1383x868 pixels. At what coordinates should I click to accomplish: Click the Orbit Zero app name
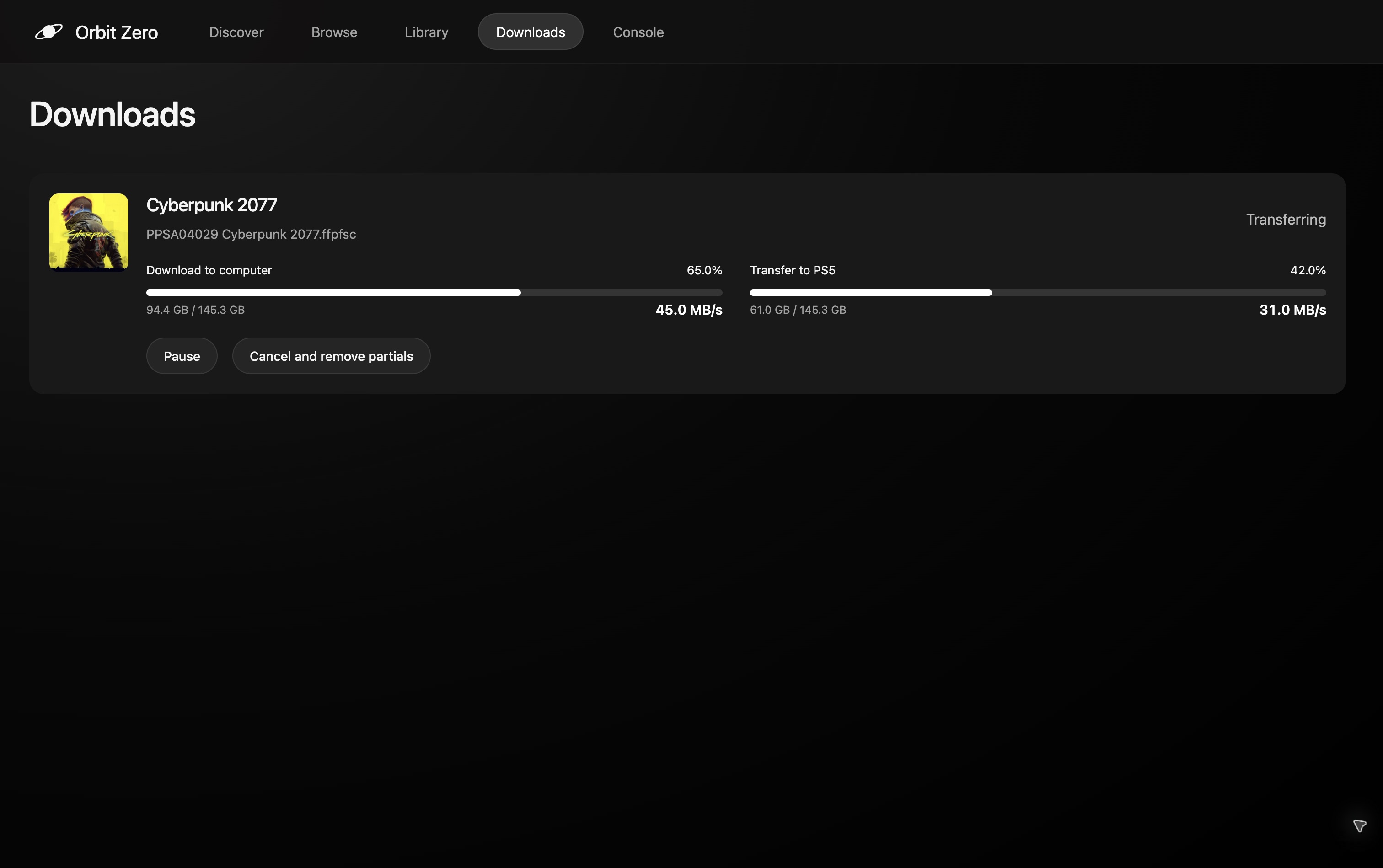coord(117,33)
